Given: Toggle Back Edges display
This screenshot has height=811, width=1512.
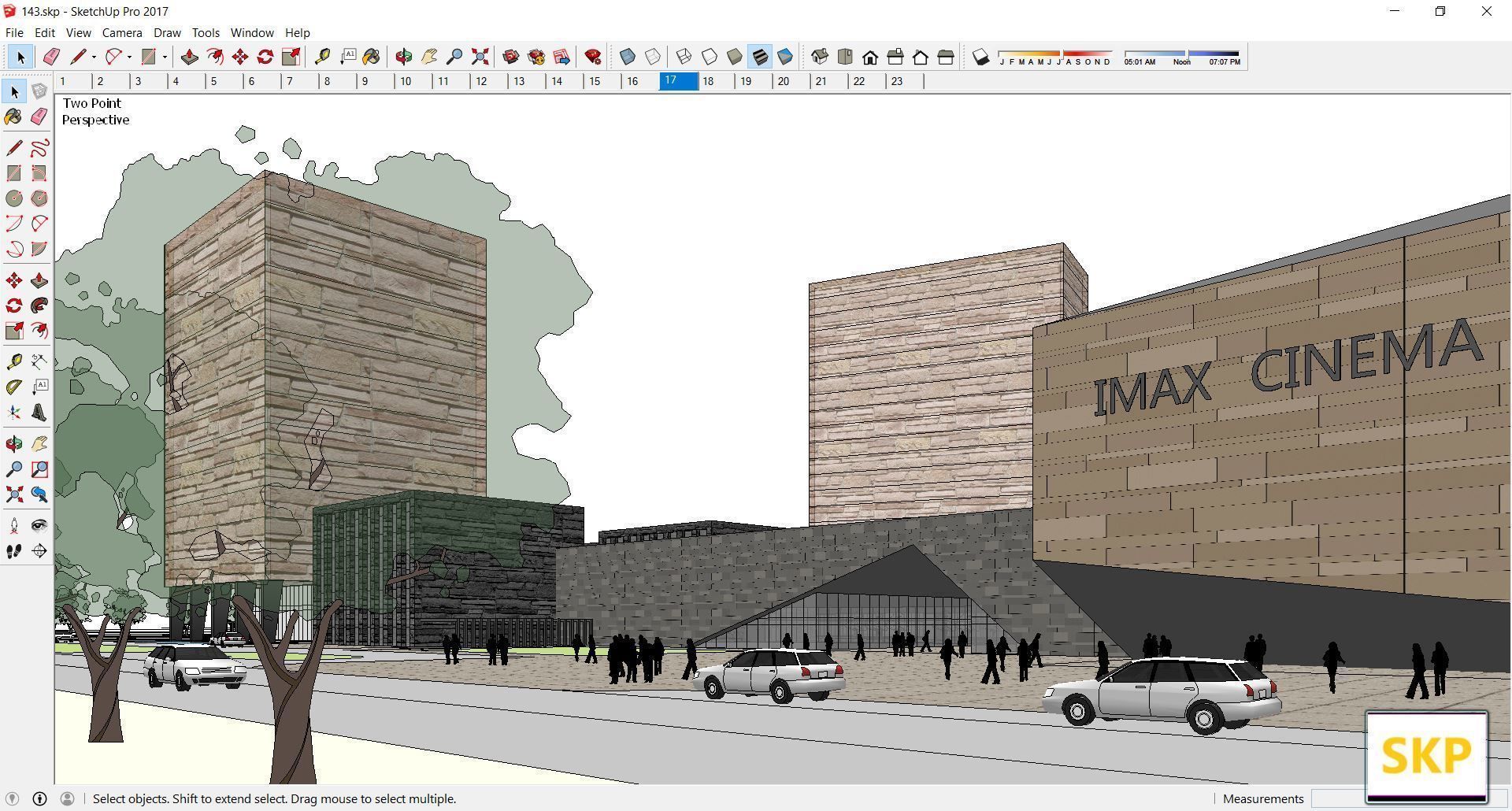Looking at the screenshot, I should pyautogui.click(x=653, y=57).
